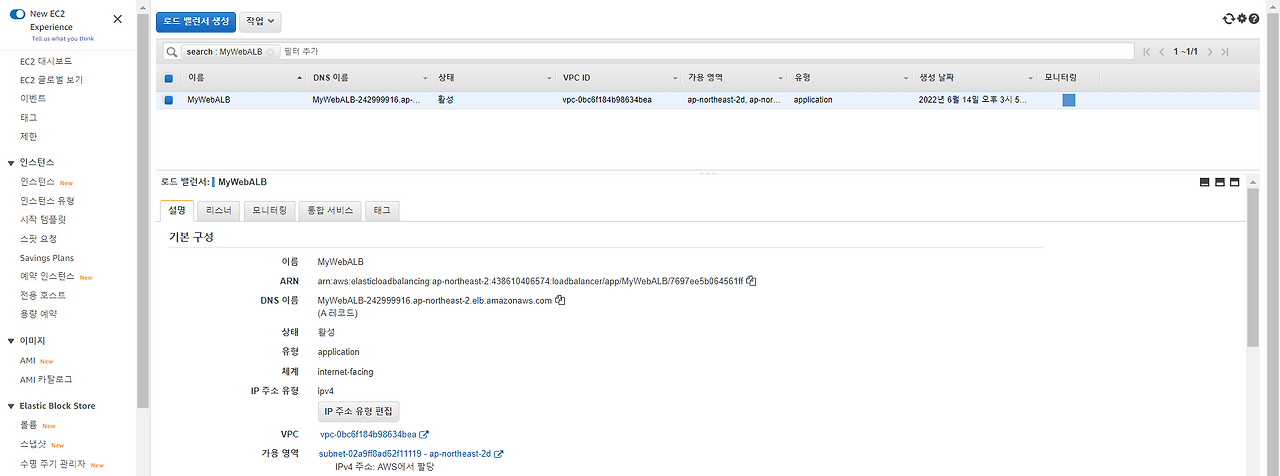Open subnet external link icon
This screenshot has height=476, width=1280.
498,454
